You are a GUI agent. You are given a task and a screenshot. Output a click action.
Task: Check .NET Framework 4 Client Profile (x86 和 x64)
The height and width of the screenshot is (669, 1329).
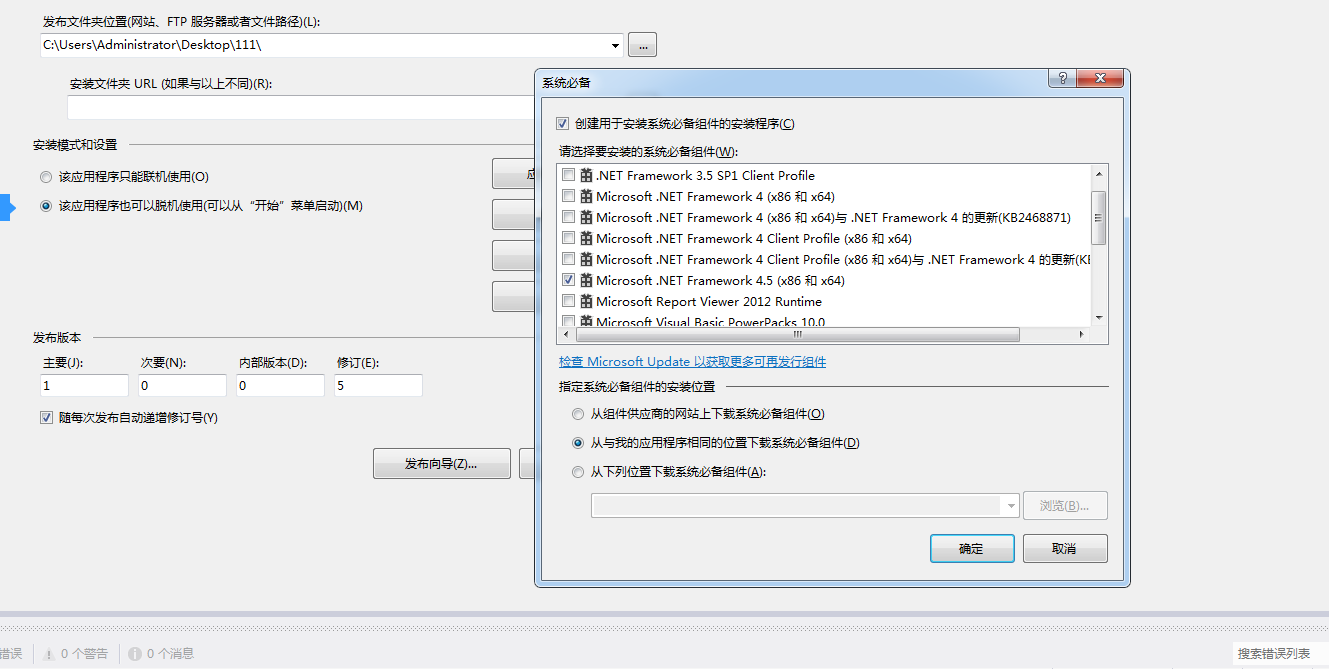tap(568, 238)
